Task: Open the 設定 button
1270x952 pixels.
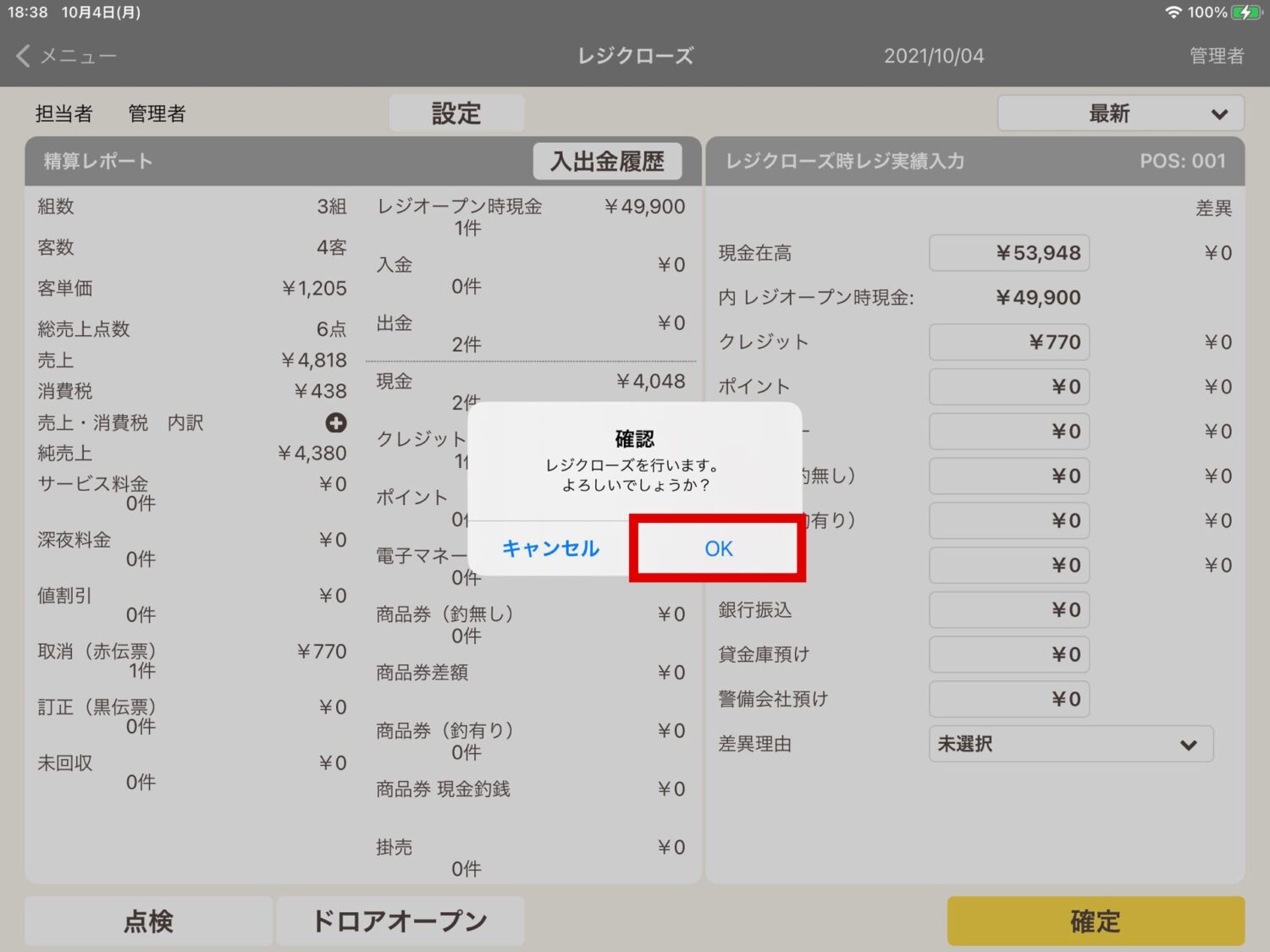Action: 456,113
